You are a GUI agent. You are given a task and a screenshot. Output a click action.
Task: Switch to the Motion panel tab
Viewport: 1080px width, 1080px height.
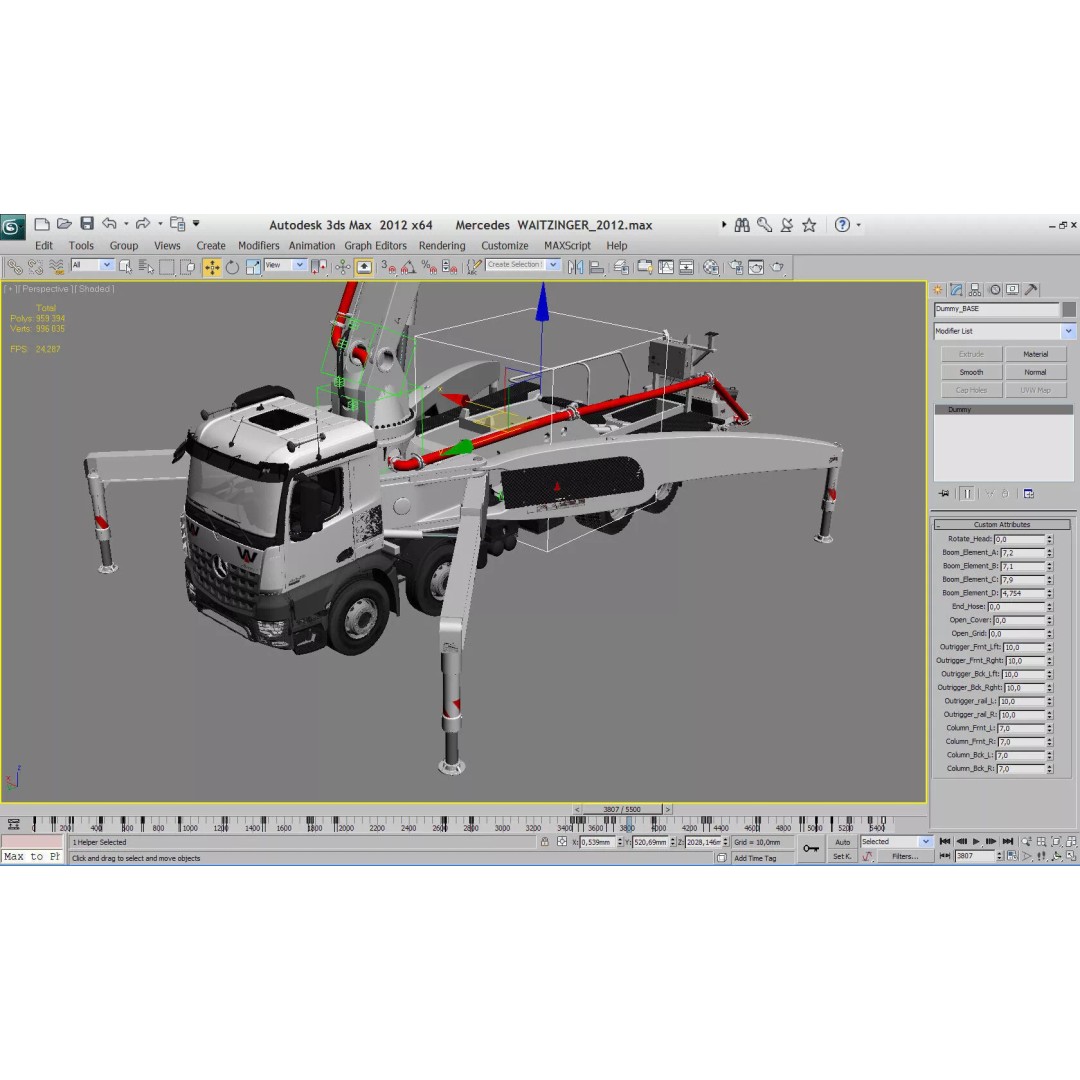click(x=994, y=290)
